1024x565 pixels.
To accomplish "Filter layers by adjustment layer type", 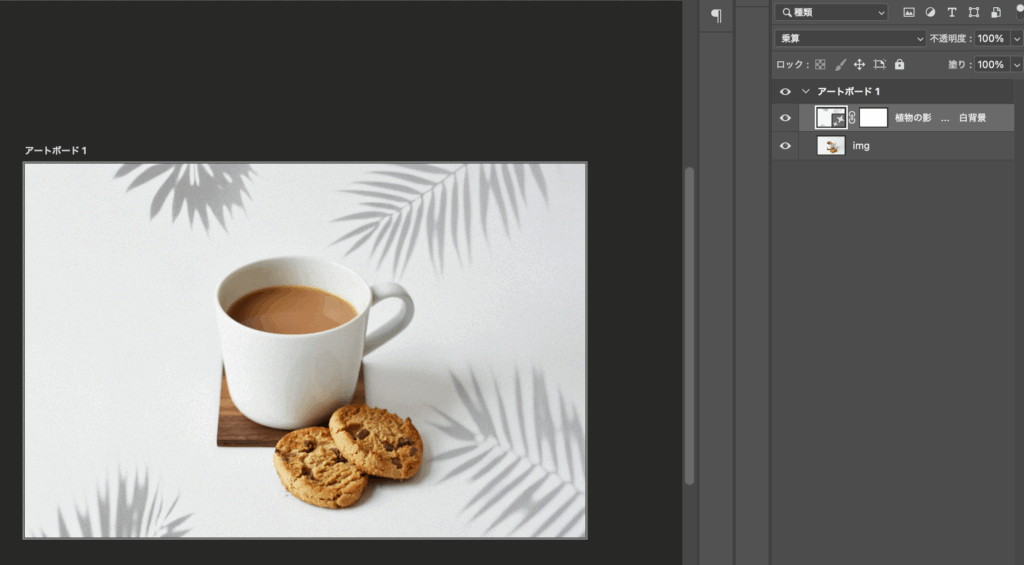I will pos(930,12).
